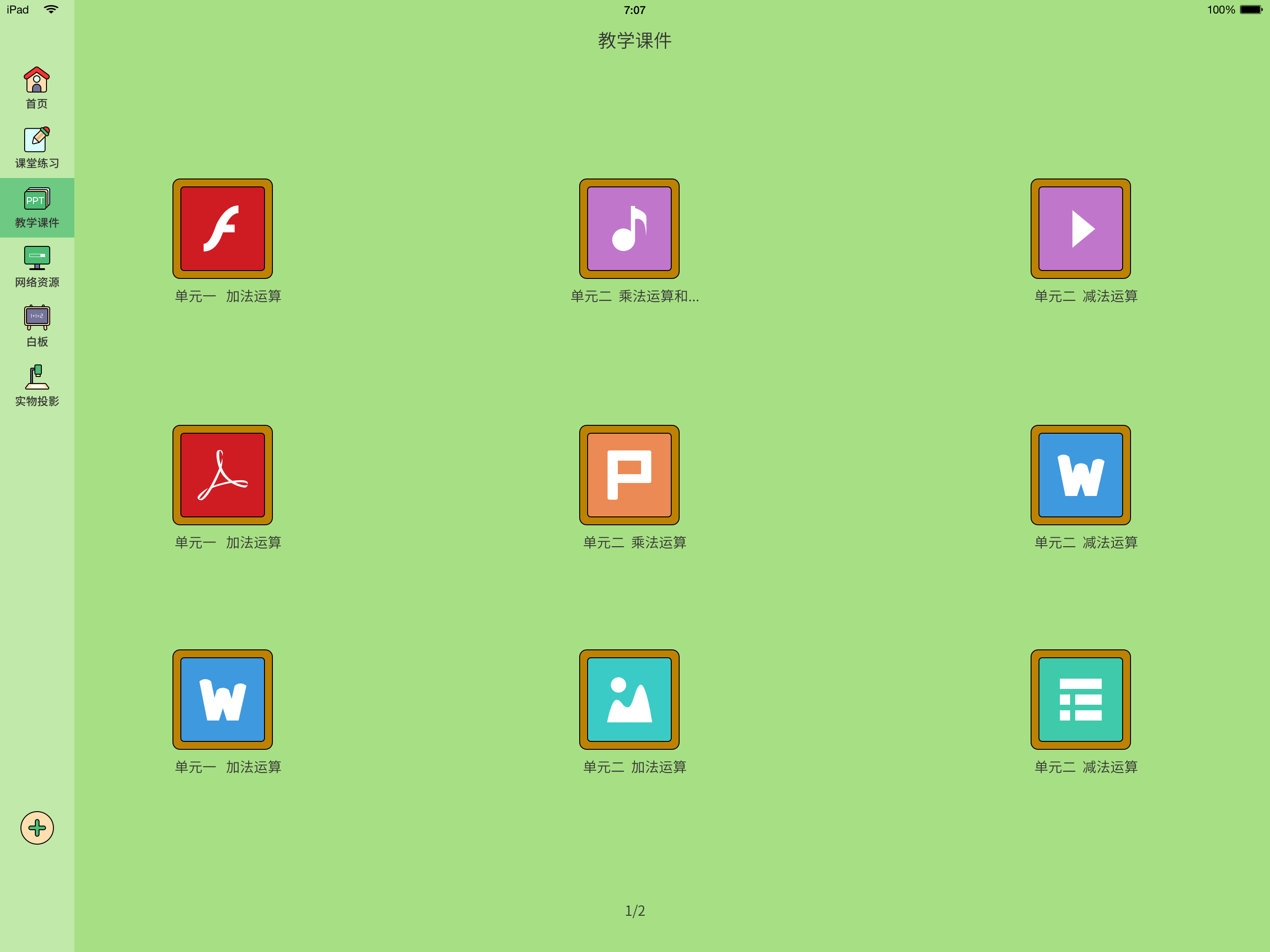Screen dimensions: 1270x952
Task: Open 网络资源 monitor icon in sidebar
Action: tap(37, 258)
